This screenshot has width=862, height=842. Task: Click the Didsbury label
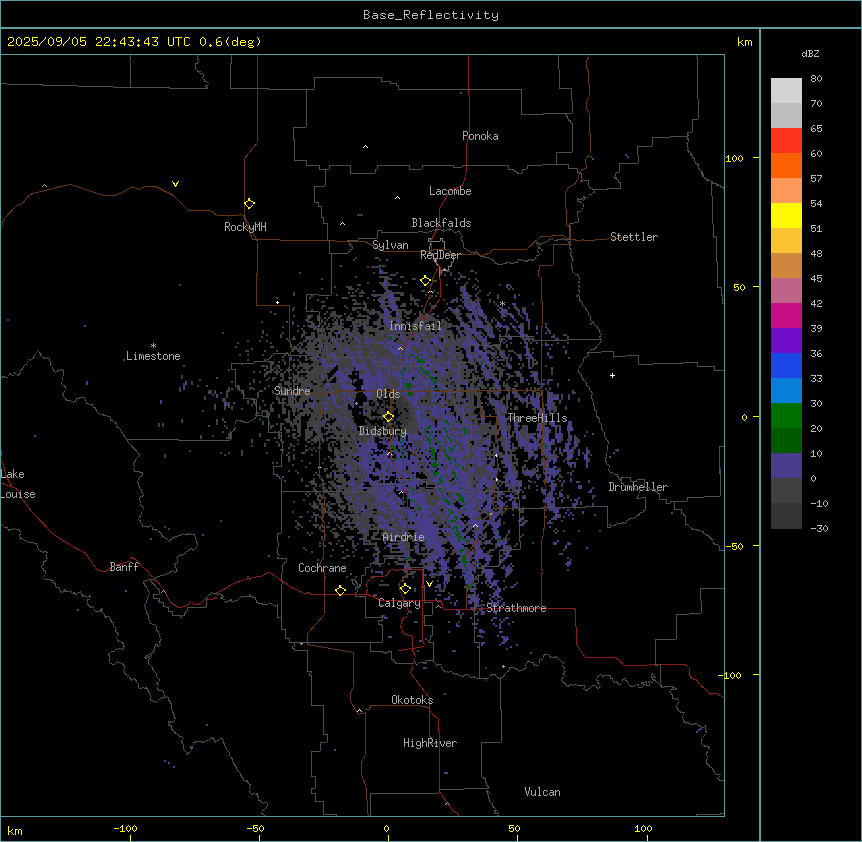click(x=383, y=431)
